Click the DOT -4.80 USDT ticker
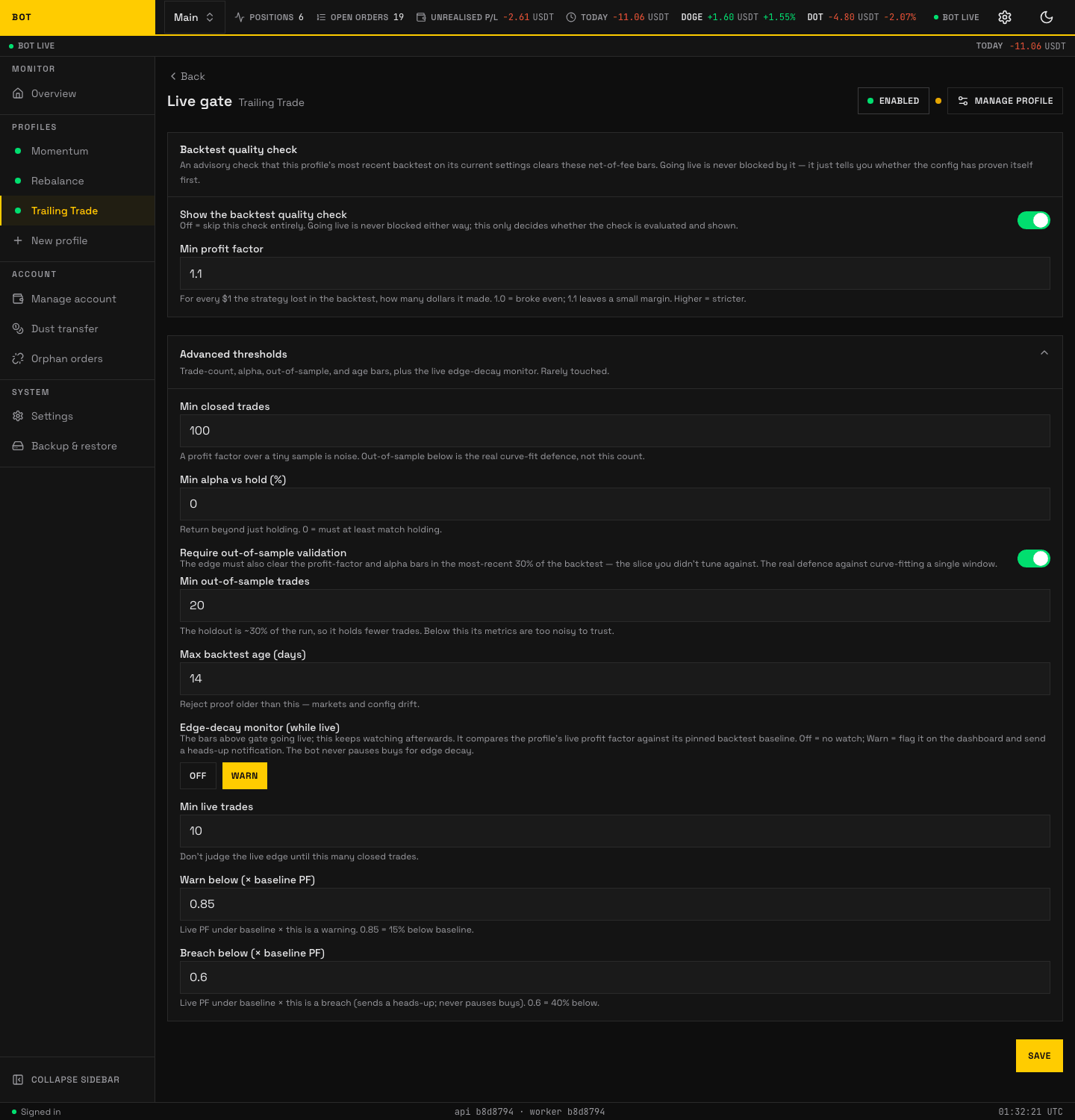The width and height of the screenshot is (1075, 1120). coord(861,17)
